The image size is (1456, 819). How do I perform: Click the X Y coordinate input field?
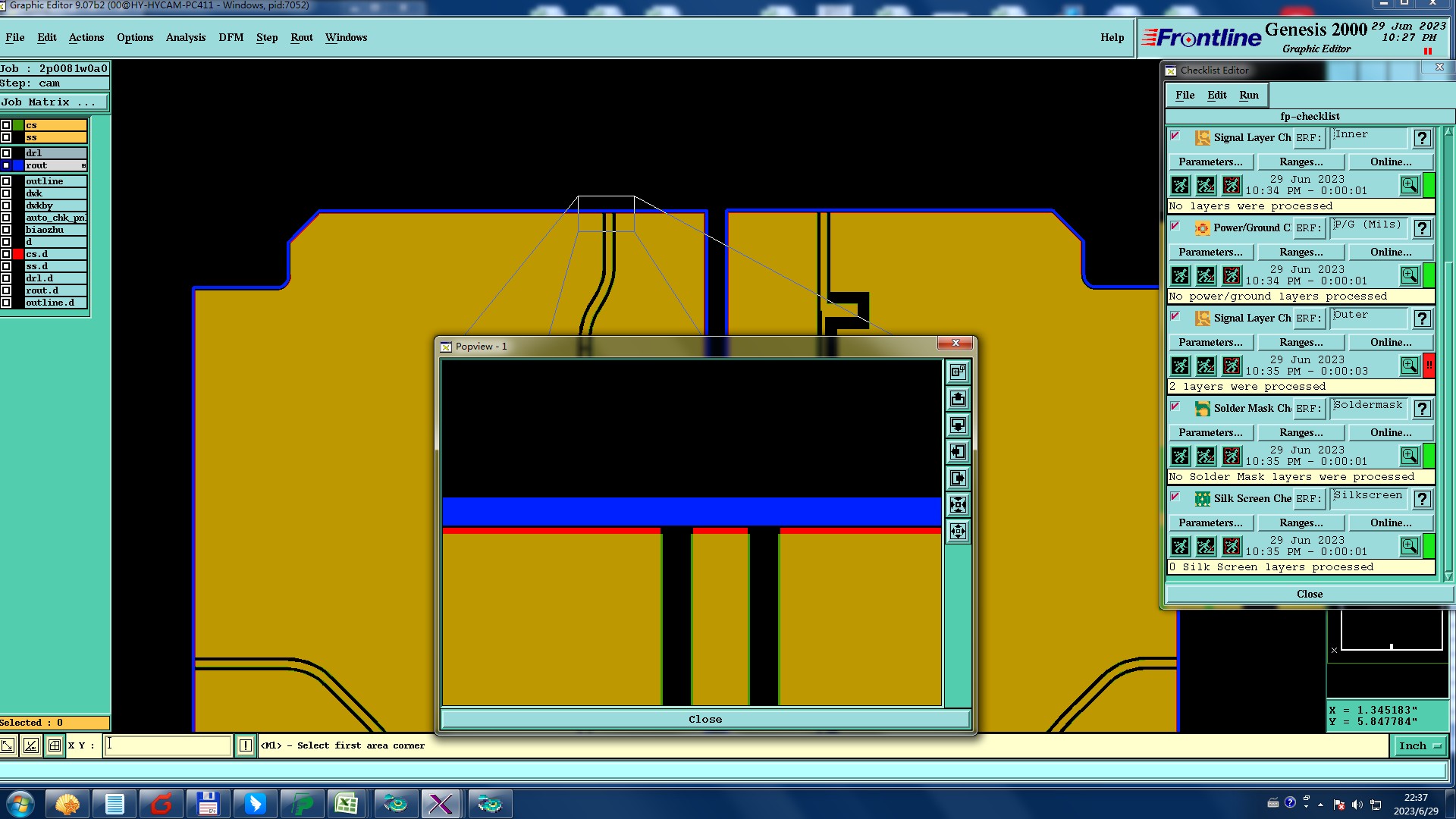(168, 746)
